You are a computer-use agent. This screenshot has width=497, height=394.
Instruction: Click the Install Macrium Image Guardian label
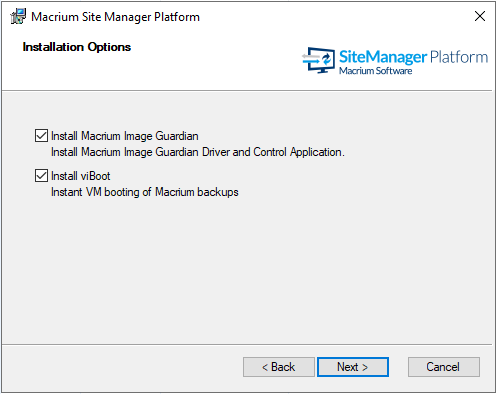click(125, 136)
